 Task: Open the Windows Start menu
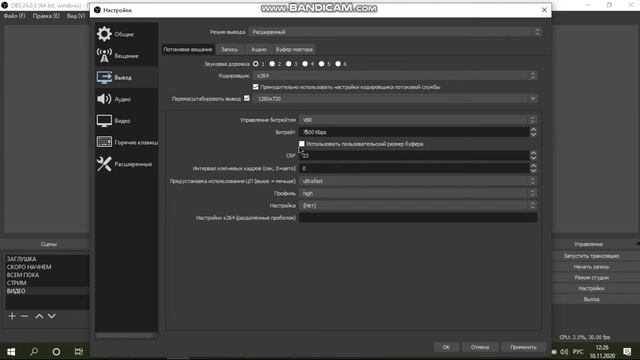click(11, 351)
